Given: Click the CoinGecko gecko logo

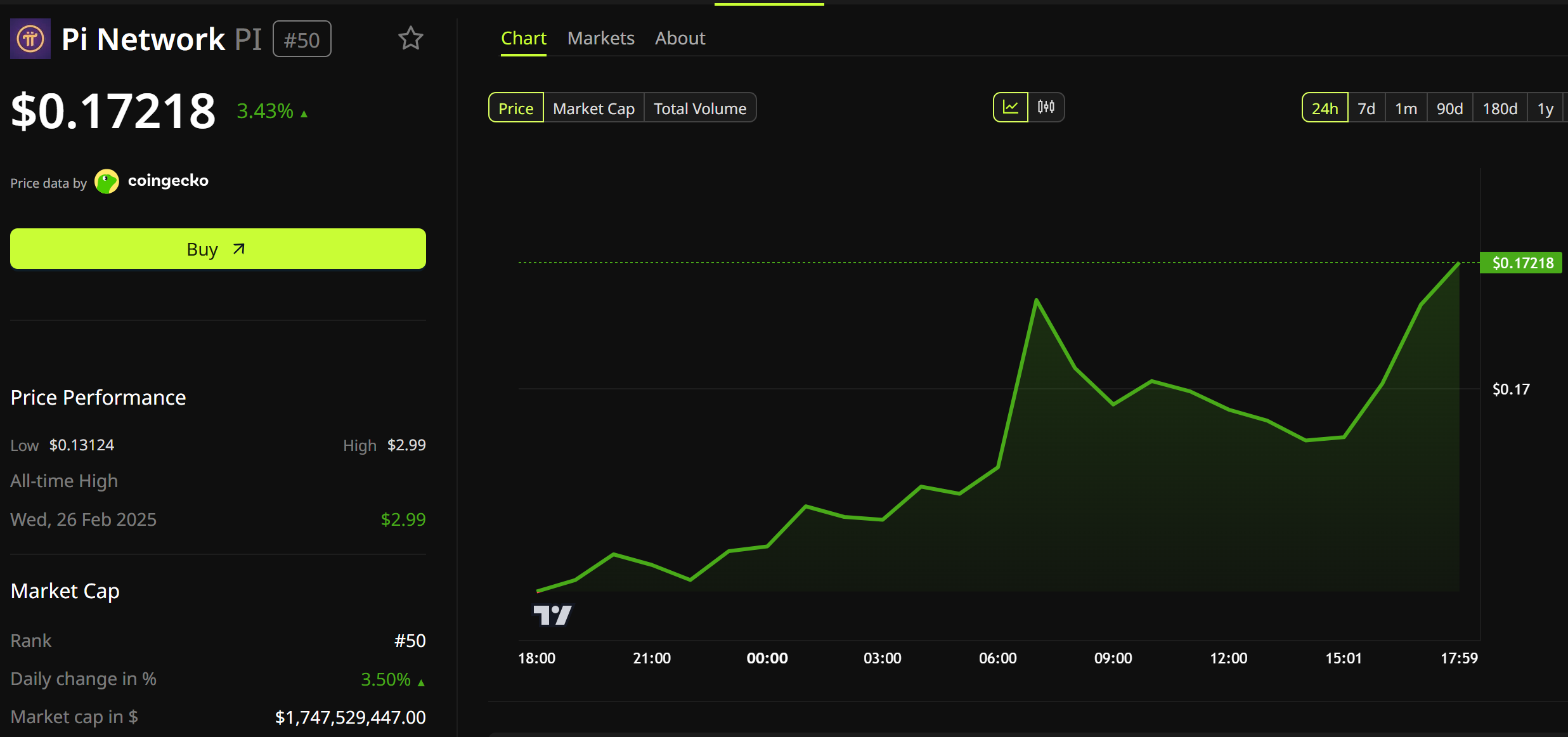Looking at the screenshot, I should tap(106, 181).
